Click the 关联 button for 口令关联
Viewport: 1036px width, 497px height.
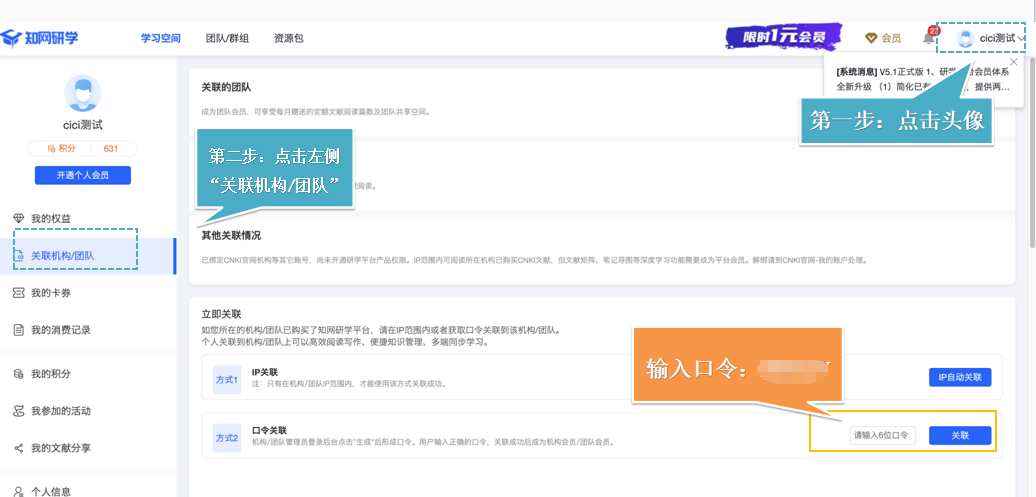click(960, 436)
